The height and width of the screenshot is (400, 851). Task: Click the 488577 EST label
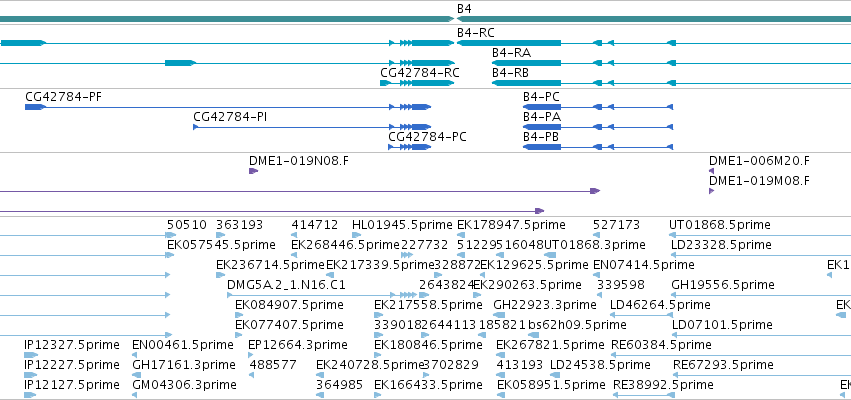pos(273,365)
